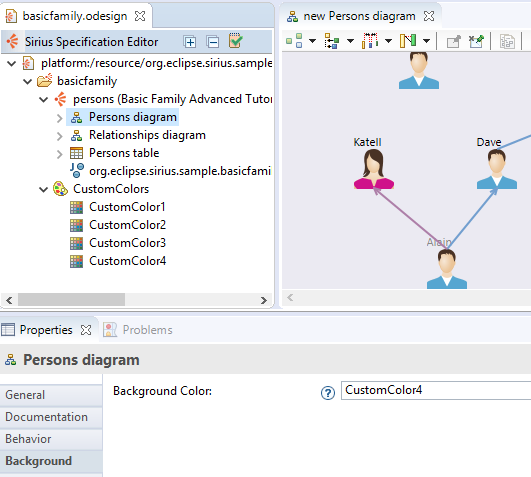
Task: Switch to the Problems tab
Action: pyautogui.click(x=138, y=330)
